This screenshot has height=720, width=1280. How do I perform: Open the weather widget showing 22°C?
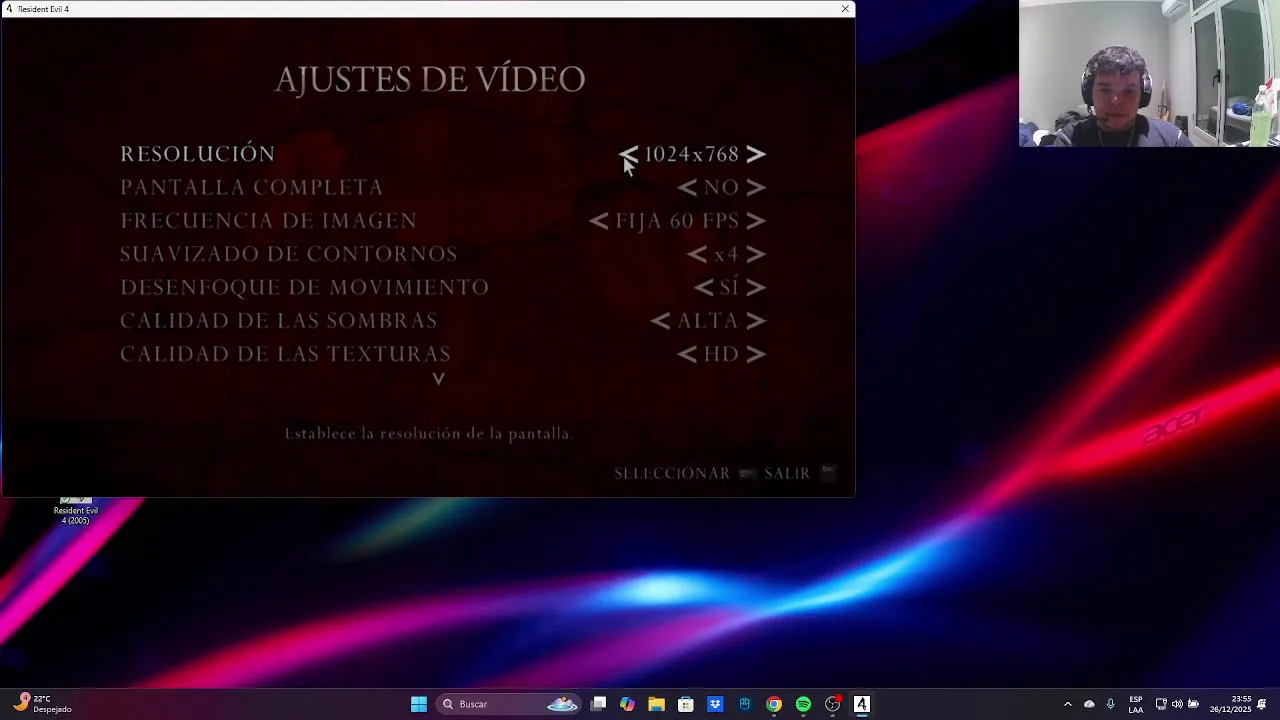(x=42, y=704)
